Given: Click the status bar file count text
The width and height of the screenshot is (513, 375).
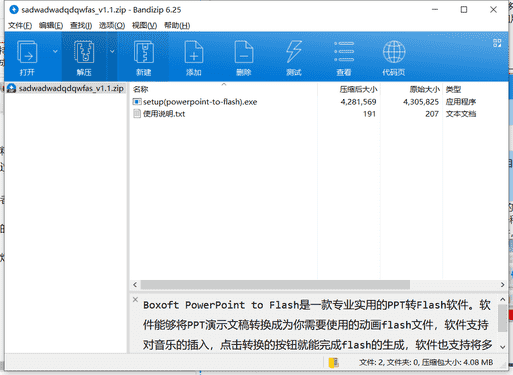Looking at the screenshot, I should click(426, 362).
